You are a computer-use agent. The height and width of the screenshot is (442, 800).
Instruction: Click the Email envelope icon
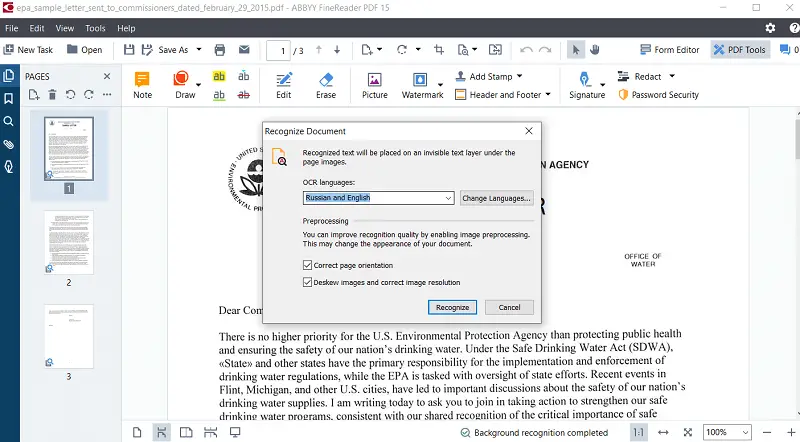(244, 50)
